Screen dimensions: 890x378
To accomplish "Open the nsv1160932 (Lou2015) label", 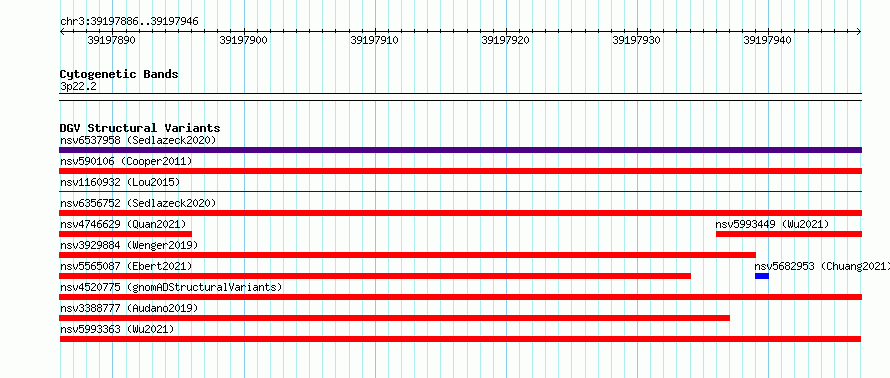I will [120, 182].
